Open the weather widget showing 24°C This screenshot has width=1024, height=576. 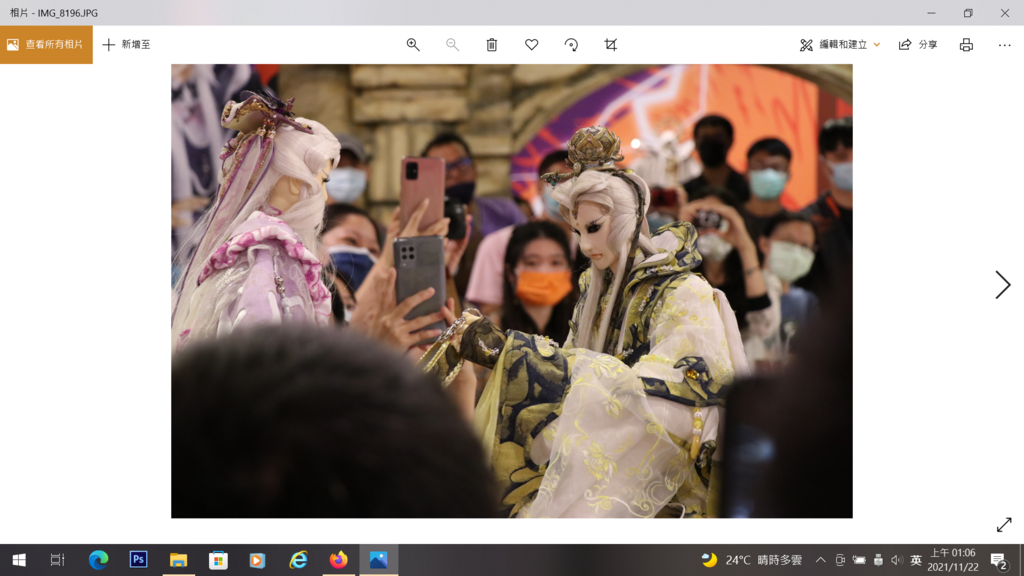[751, 560]
